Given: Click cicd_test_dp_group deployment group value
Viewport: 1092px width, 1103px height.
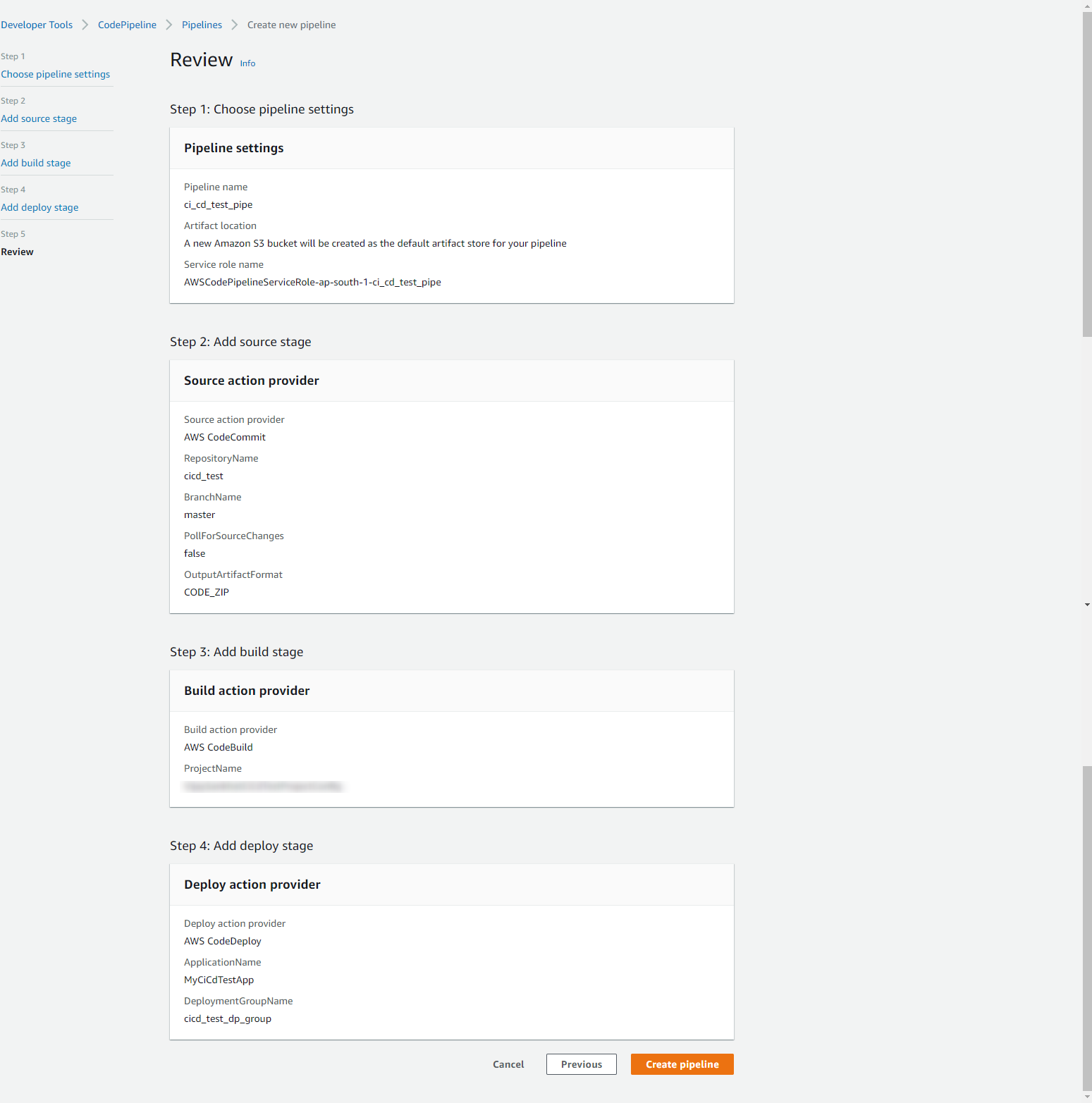Looking at the screenshot, I should coord(228,1018).
